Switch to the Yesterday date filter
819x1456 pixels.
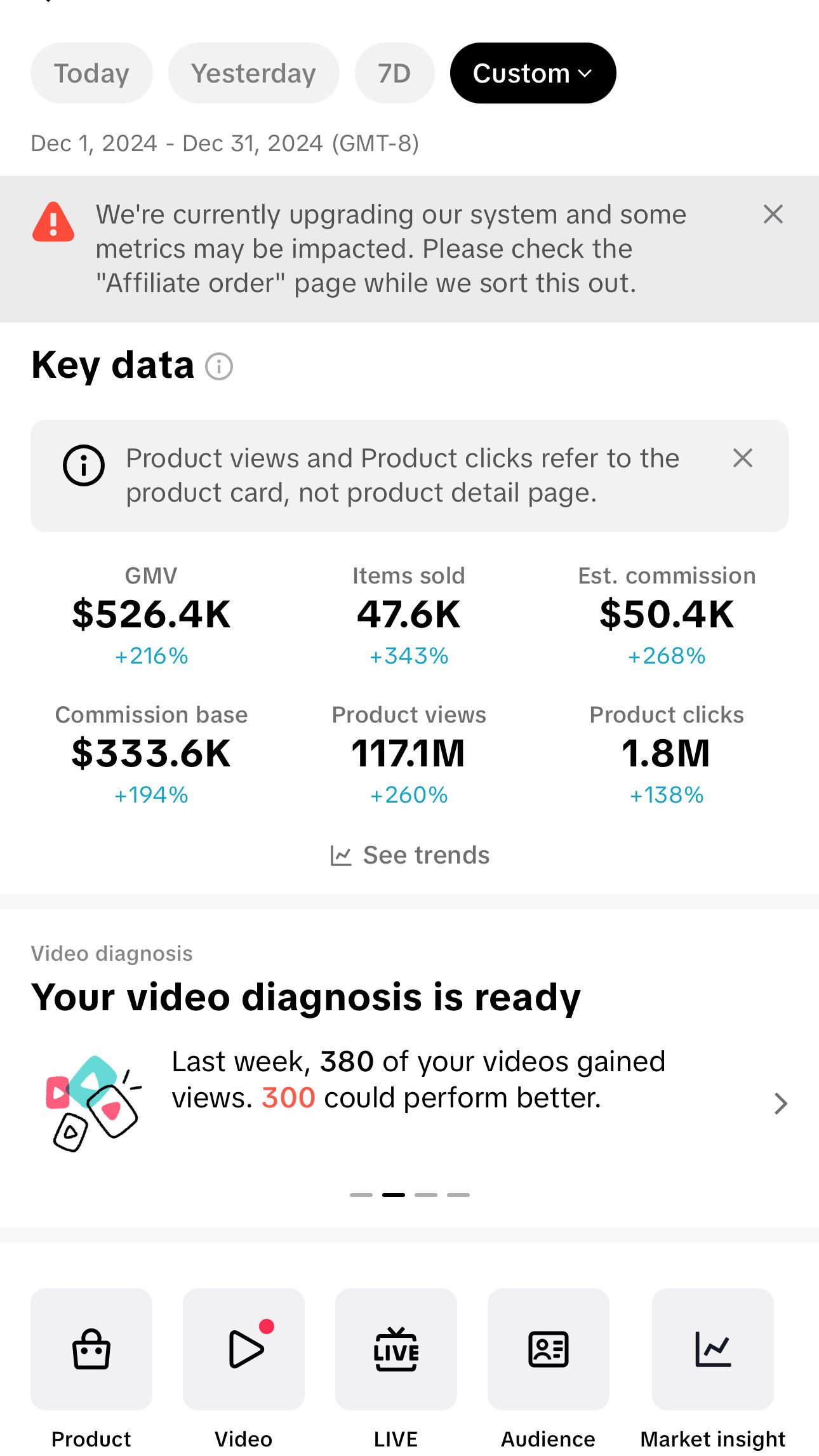click(x=253, y=72)
